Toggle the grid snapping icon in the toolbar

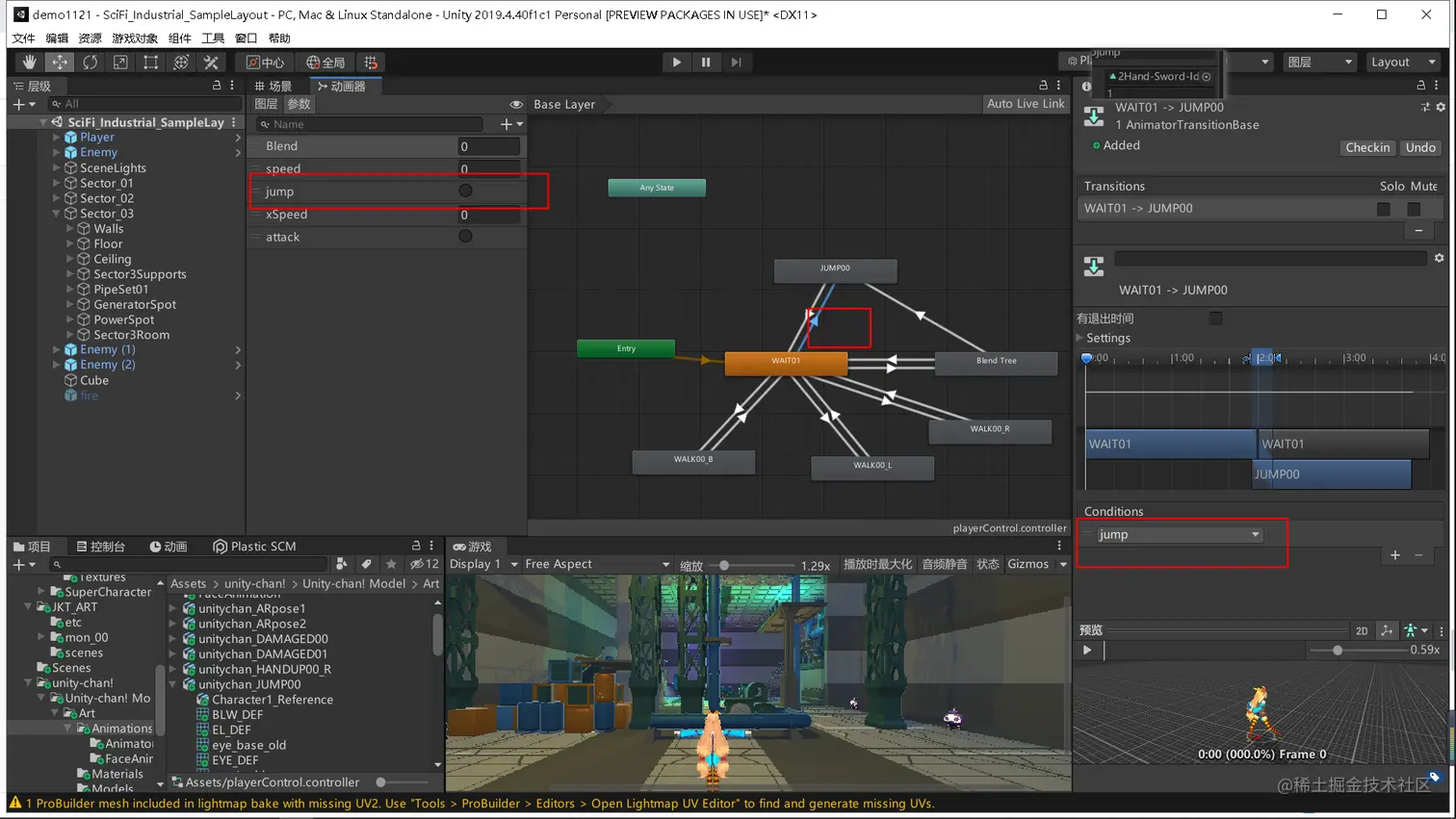(x=371, y=62)
